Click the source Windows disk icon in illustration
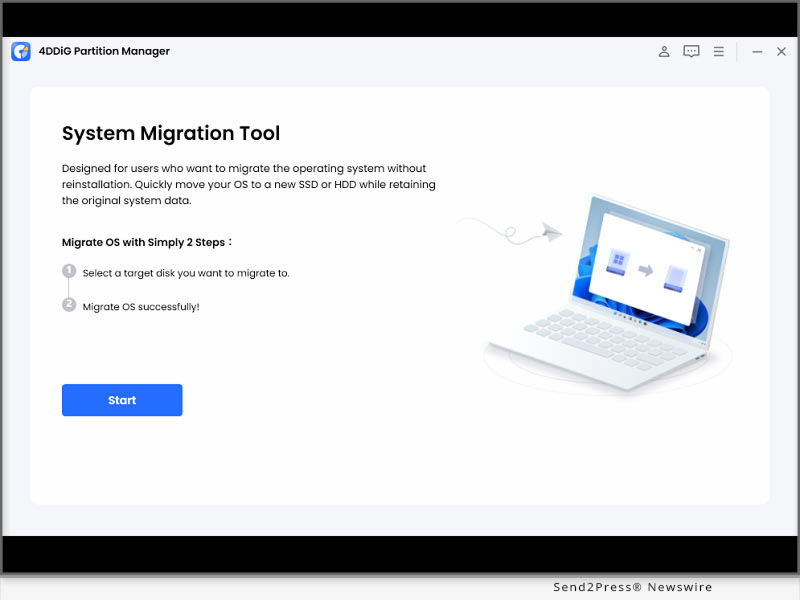Viewport: 800px width, 600px height. [618, 264]
